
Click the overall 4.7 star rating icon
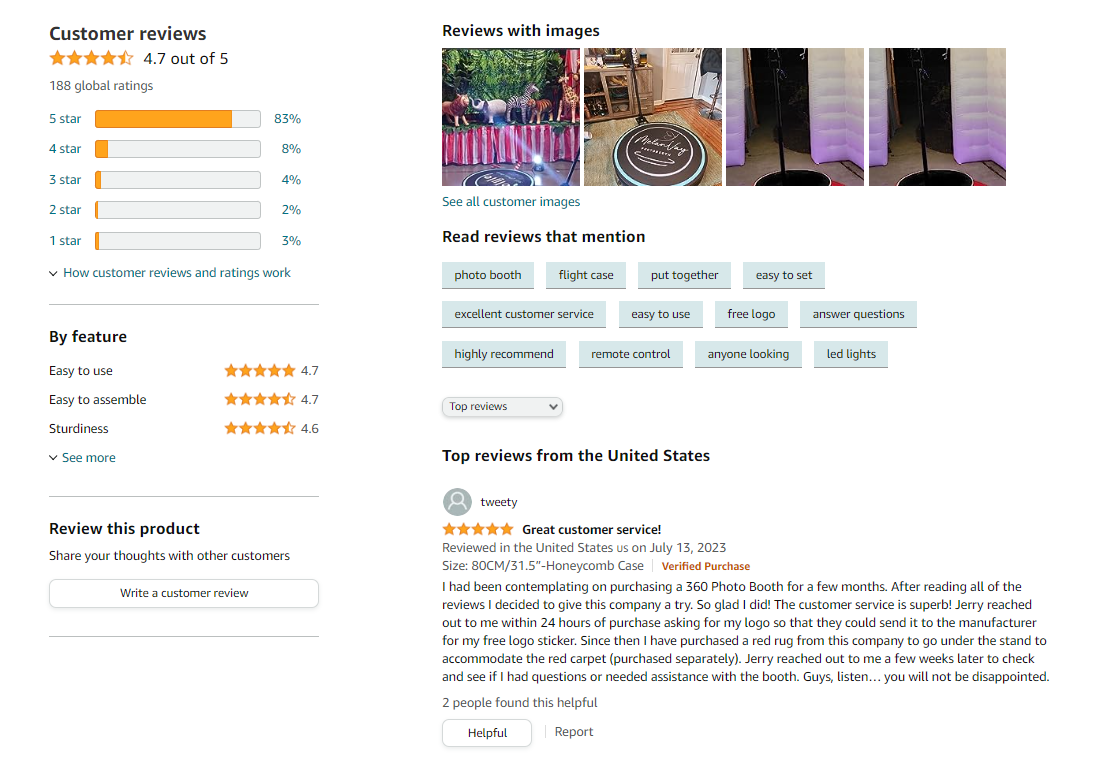tap(92, 59)
